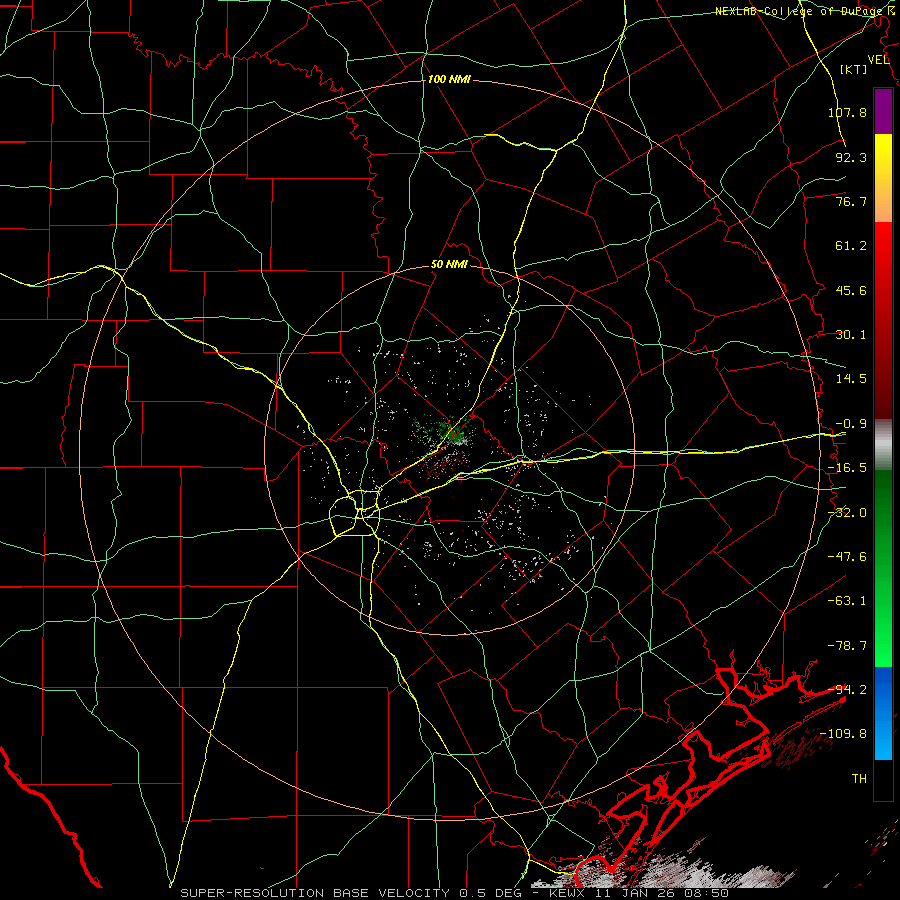900x900 pixels.
Task: Click the -109.8 velocity scale value
Action: click(x=843, y=734)
